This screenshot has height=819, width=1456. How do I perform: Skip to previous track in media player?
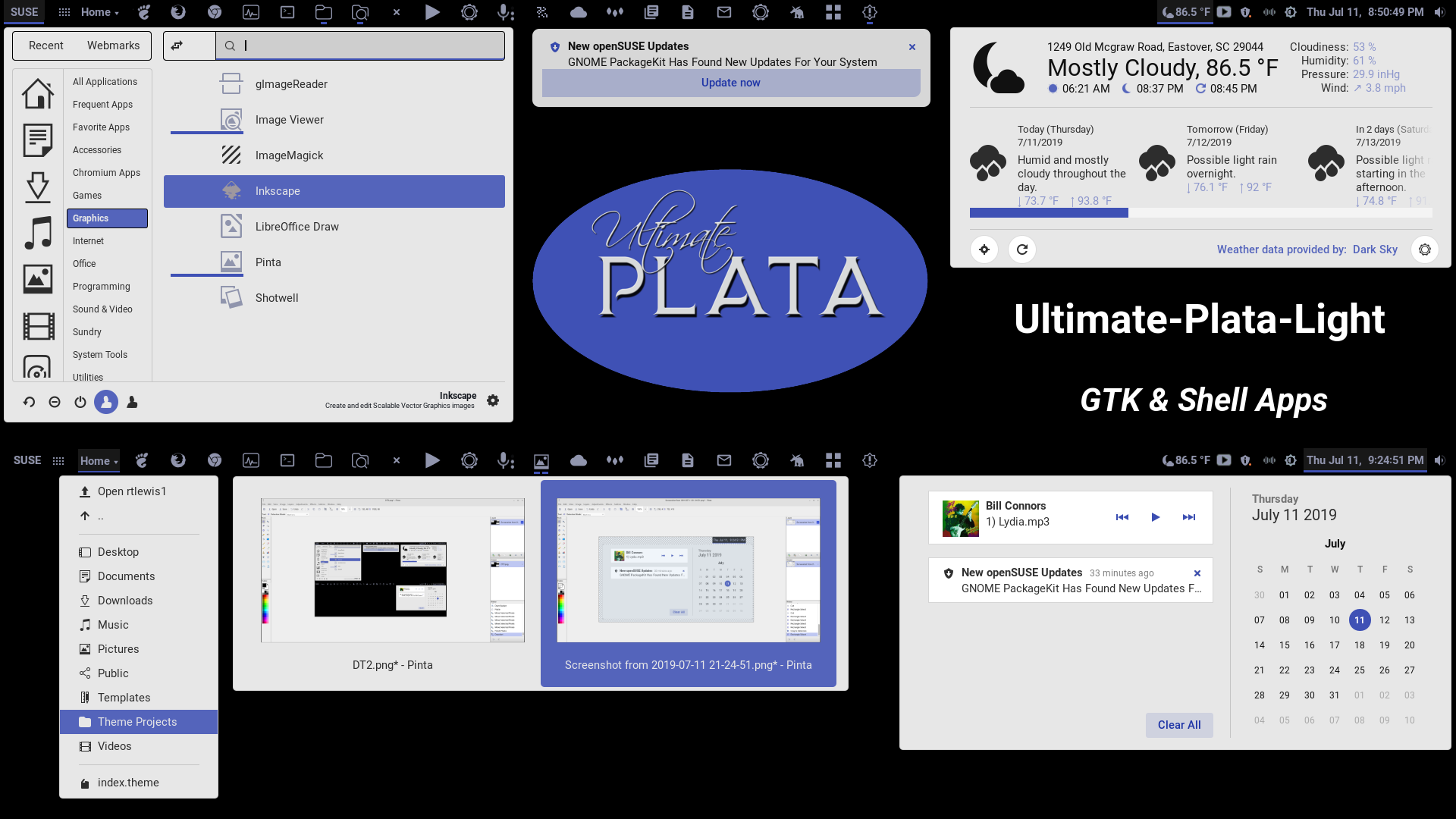coord(1122,517)
